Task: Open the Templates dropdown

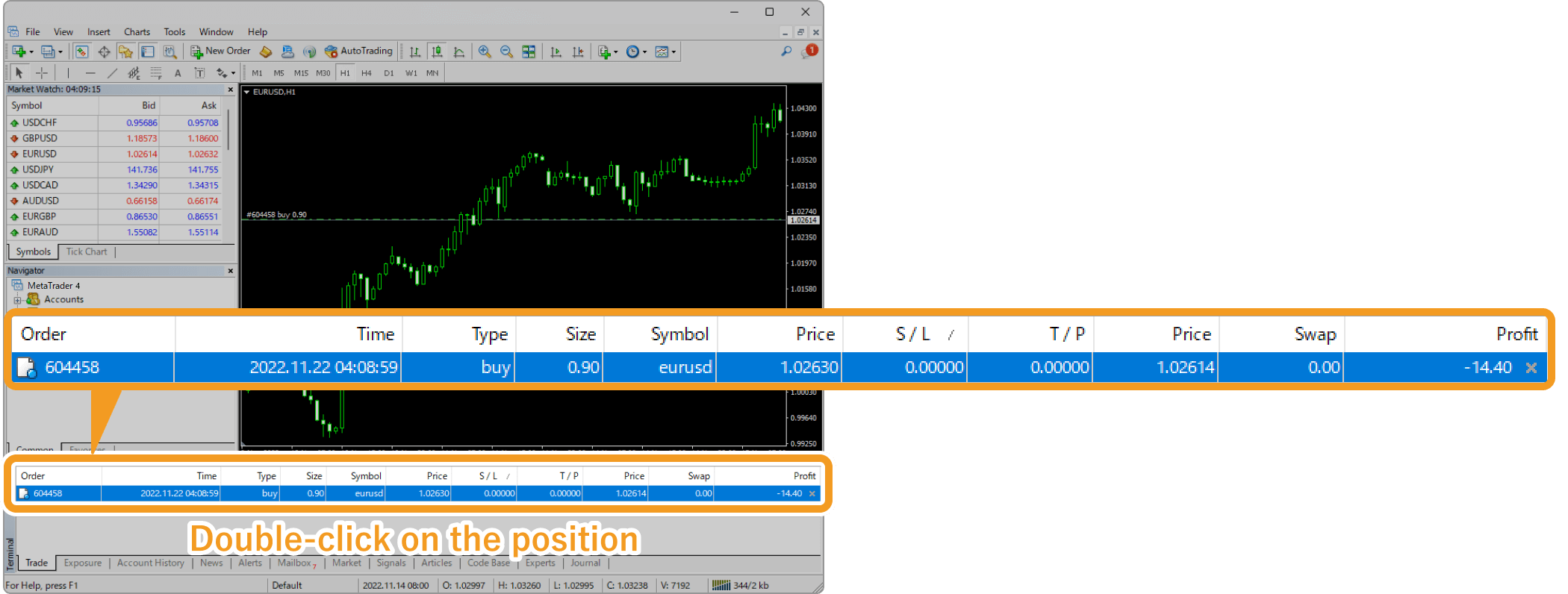Action: pos(665,51)
